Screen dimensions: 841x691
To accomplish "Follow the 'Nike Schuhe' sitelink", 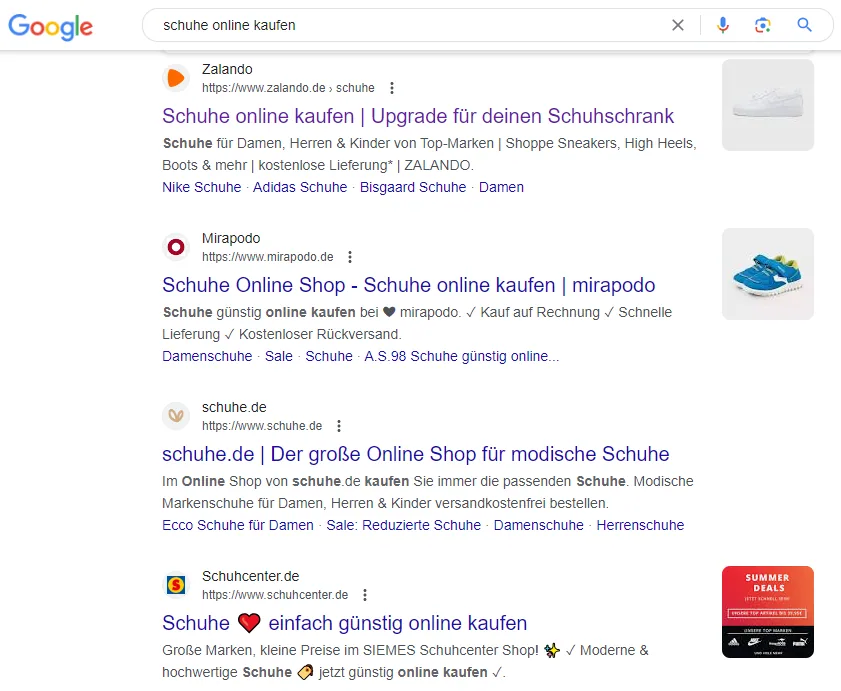I will [x=202, y=187].
